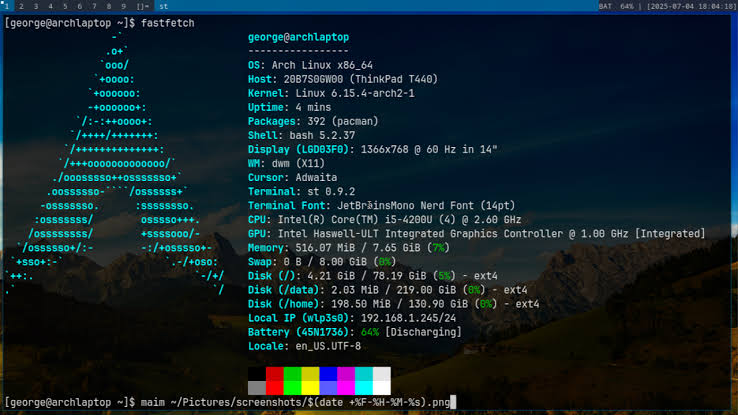The height and width of the screenshot is (415, 738).
Task: Click the Terminal Font JetBrainsMono line
Action: tap(382, 206)
